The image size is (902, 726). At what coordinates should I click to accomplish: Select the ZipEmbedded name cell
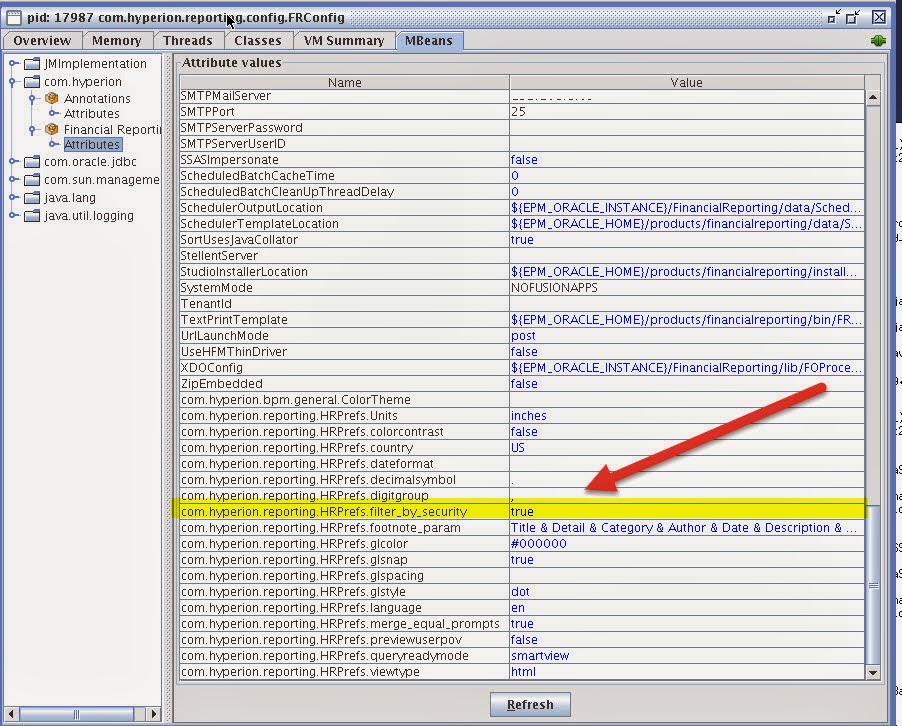coord(344,384)
